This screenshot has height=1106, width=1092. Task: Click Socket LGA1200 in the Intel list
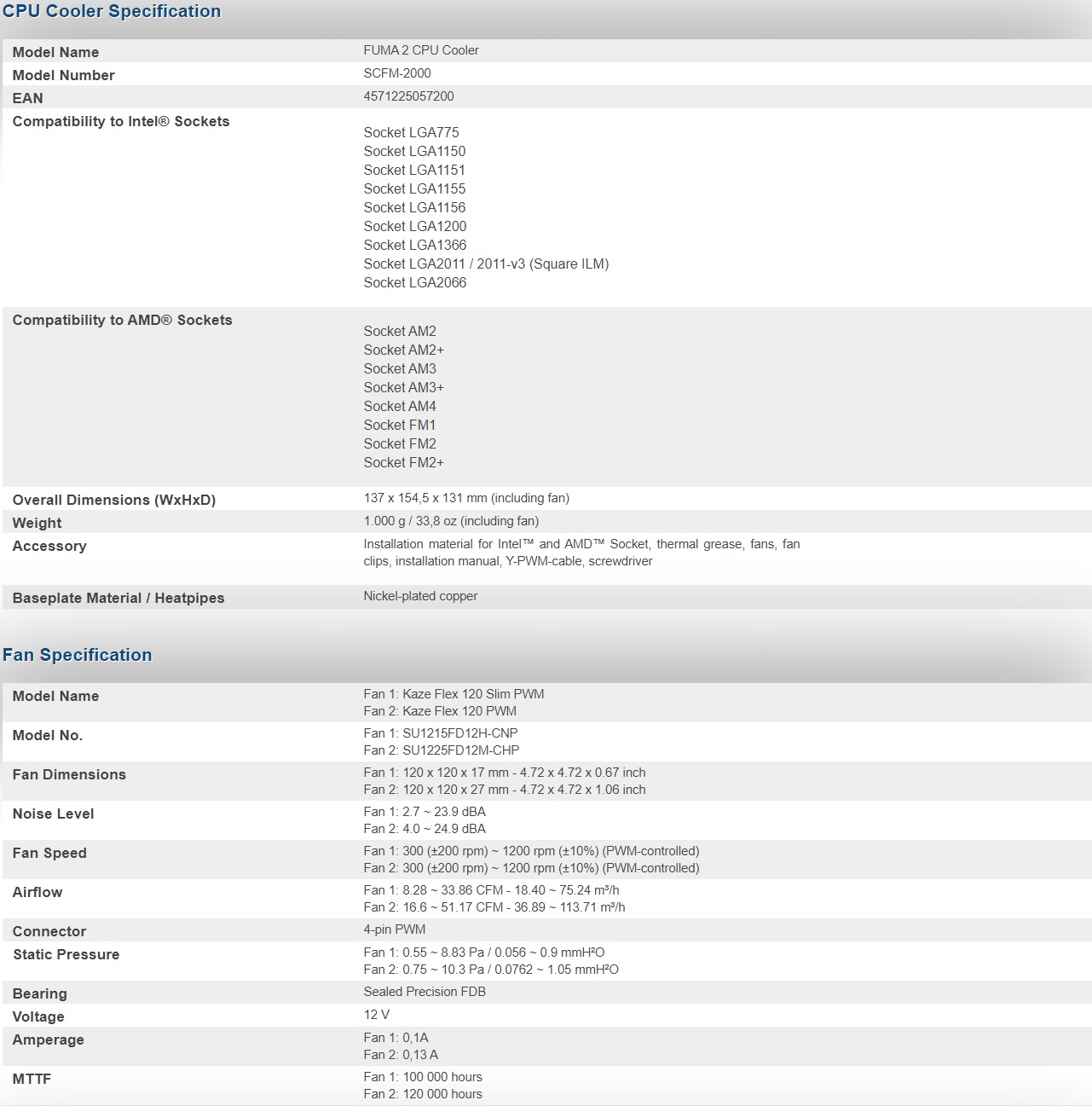click(415, 226)
